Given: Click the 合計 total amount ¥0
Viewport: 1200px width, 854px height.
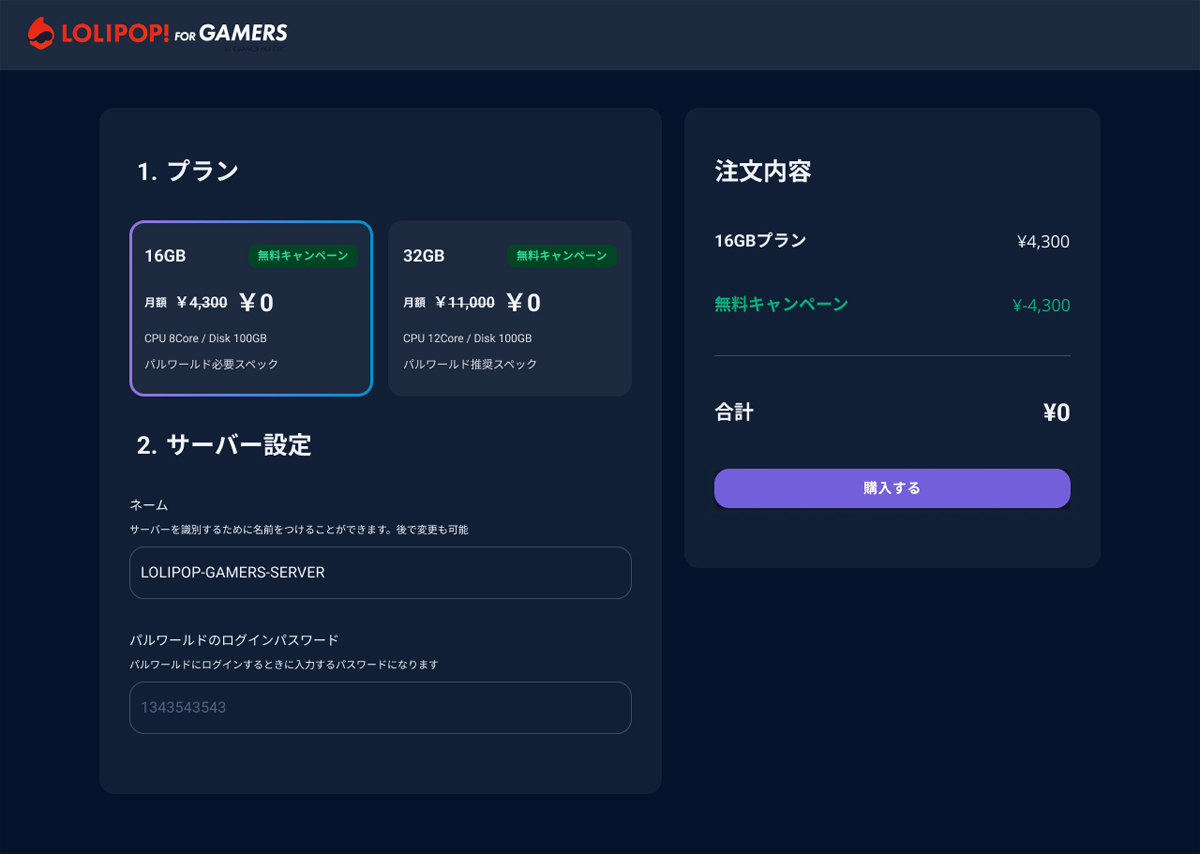Looking at the screenshot, I should click(x=1056, y=413).
